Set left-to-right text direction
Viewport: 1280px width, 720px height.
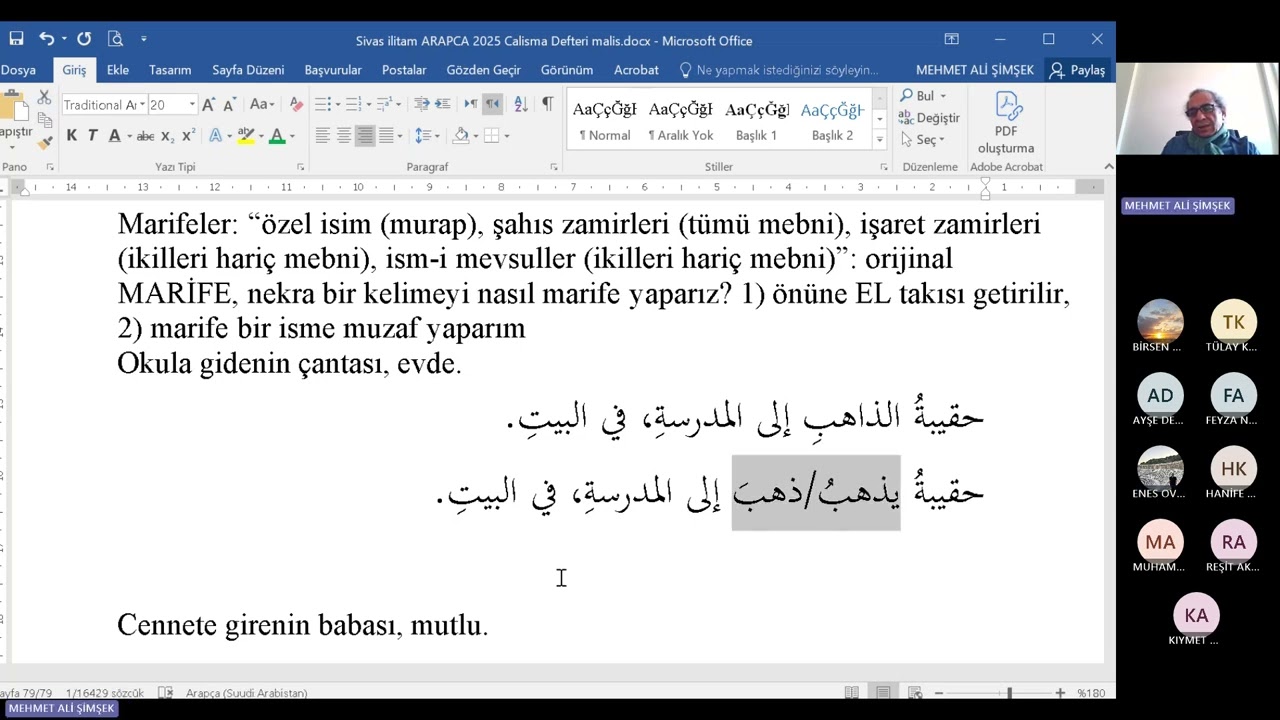point(470,104)
